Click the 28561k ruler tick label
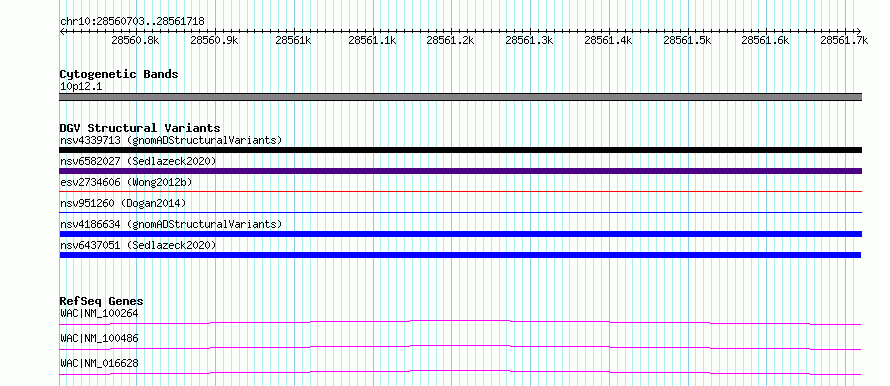The width and height of the screenshot is (890, 386). [x=293, y=41]
